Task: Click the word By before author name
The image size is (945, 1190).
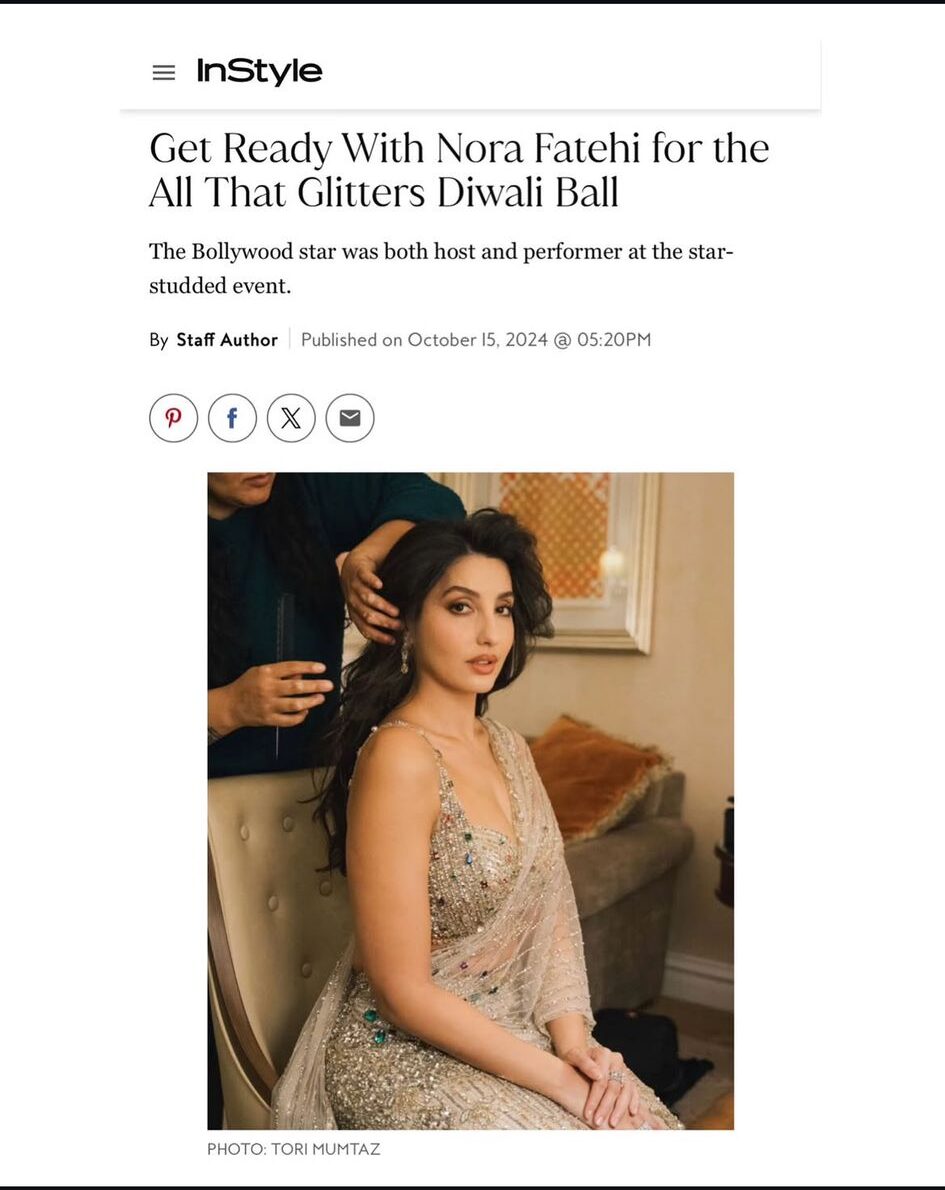Action: 159,340
